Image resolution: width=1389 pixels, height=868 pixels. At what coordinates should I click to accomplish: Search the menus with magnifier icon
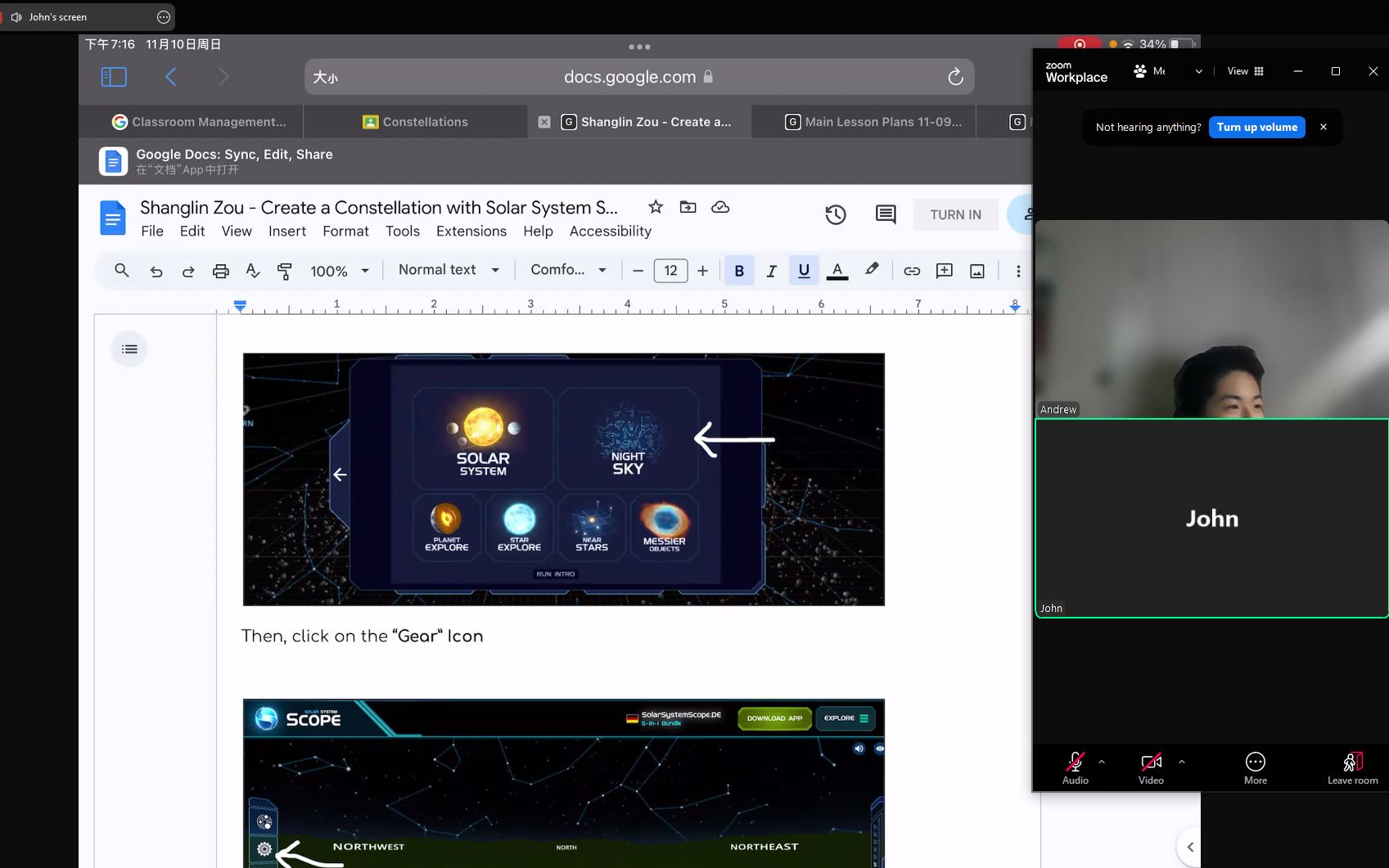coord(122,270)
